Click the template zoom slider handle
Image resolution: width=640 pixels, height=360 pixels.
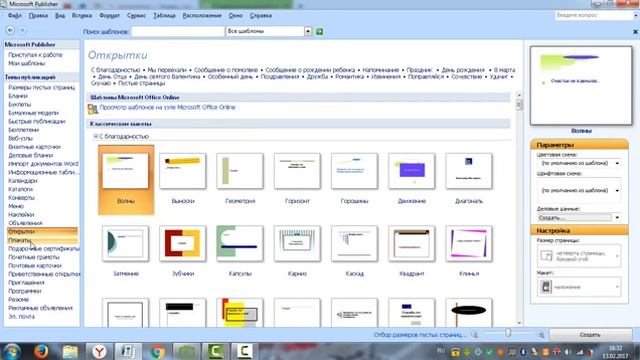[x=508, y=333]
